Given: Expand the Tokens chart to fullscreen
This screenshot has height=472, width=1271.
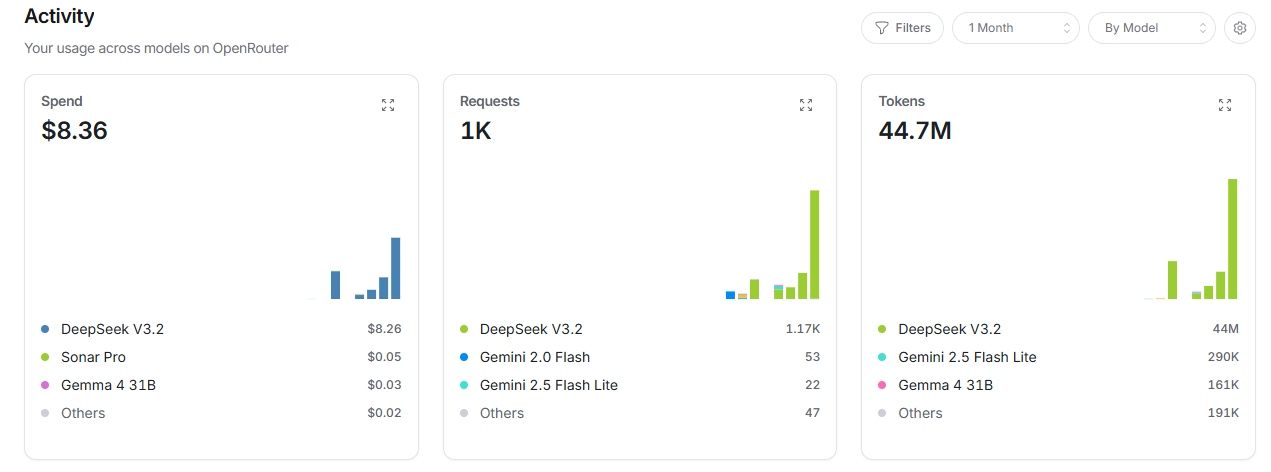Looking at the screenshot, I should 1225,105.
